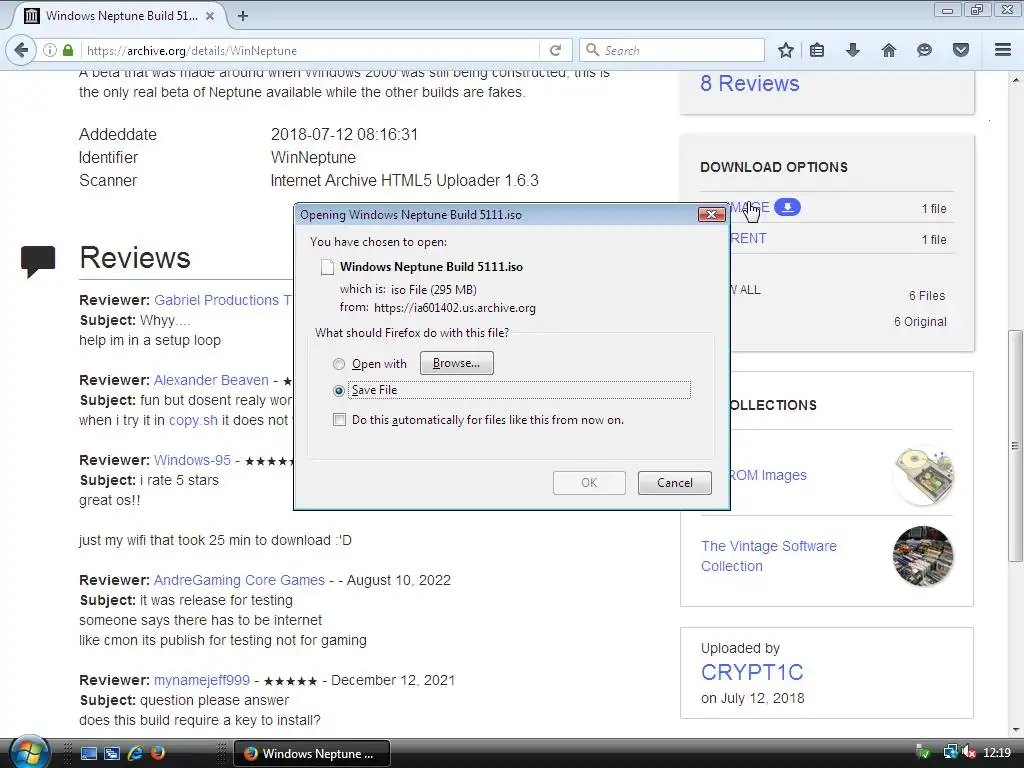Click the Identifier value WinNeptune
Image resolution: width=1024 pixels, height=768 pixels.
(x=313, y=157)
